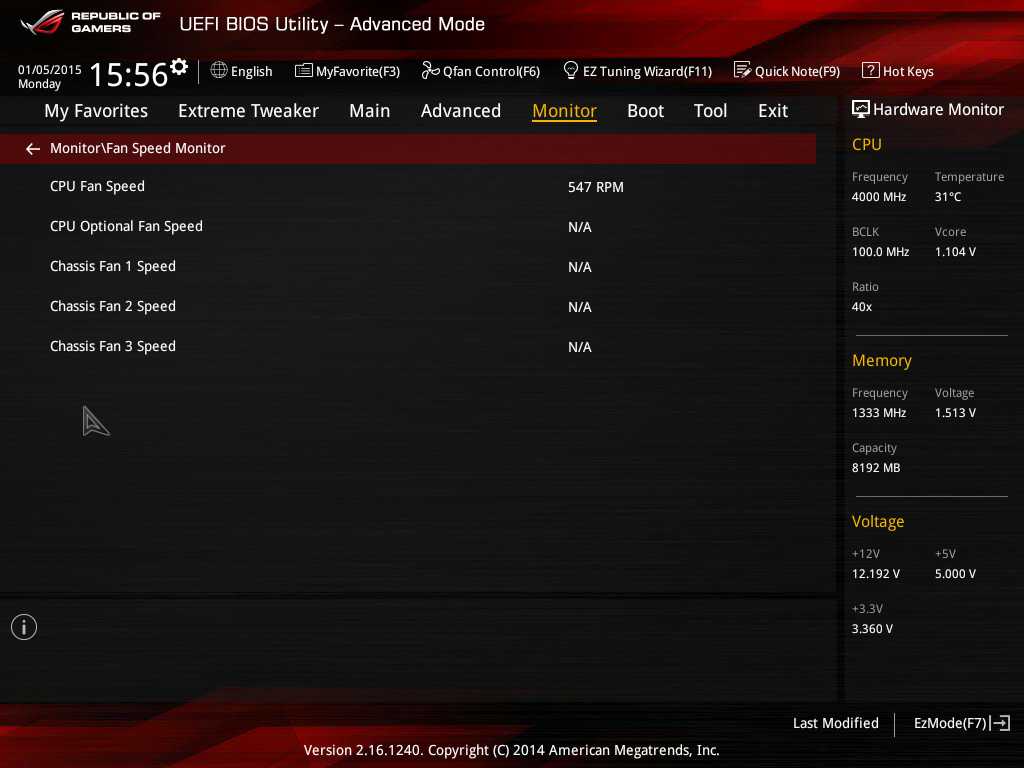1024x768 pixels.
Task: Go to the Main tab
Action: tap(369, 111)
